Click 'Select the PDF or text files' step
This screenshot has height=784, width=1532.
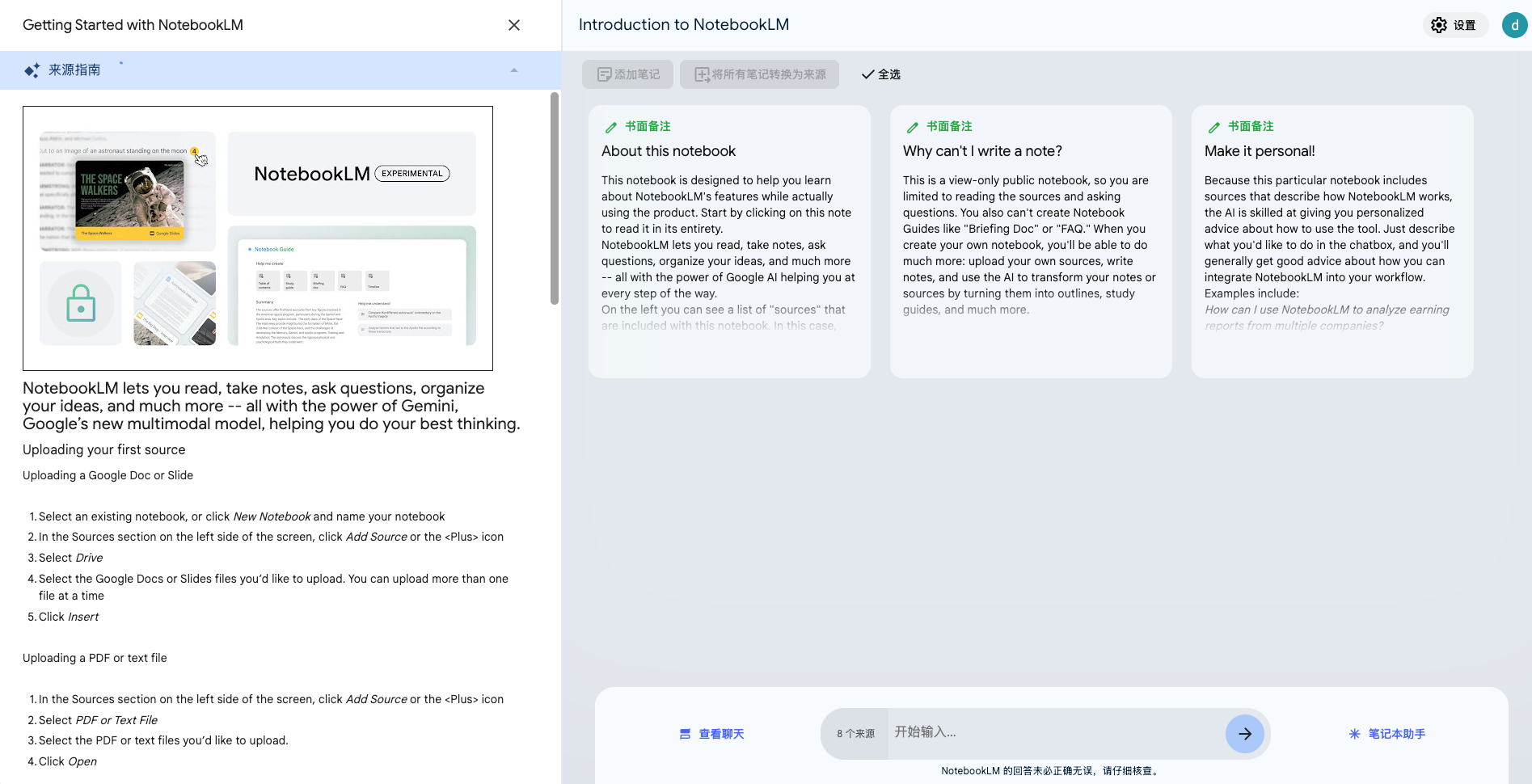click(163, 740)
